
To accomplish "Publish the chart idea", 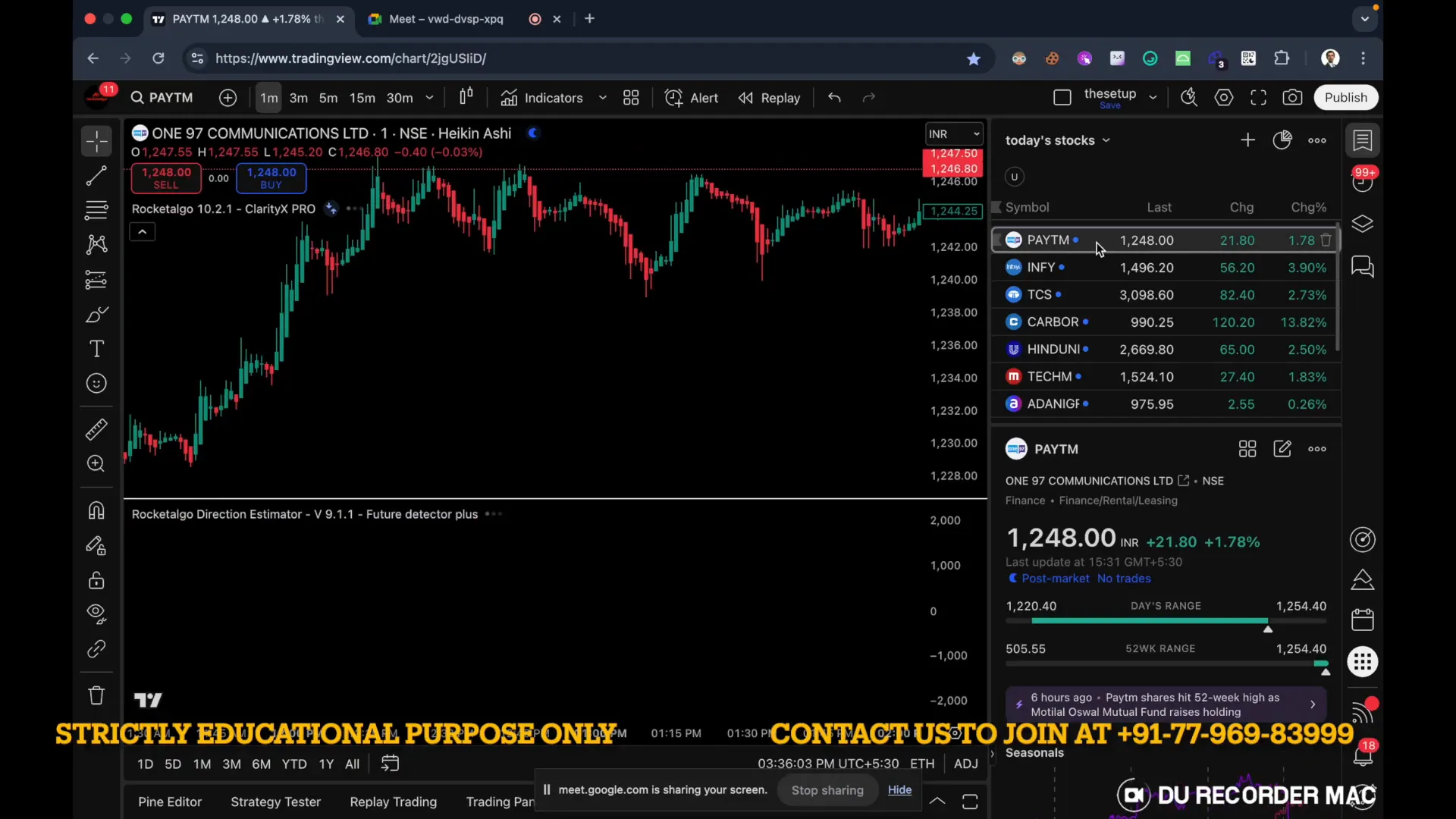I will (1346, 97).
